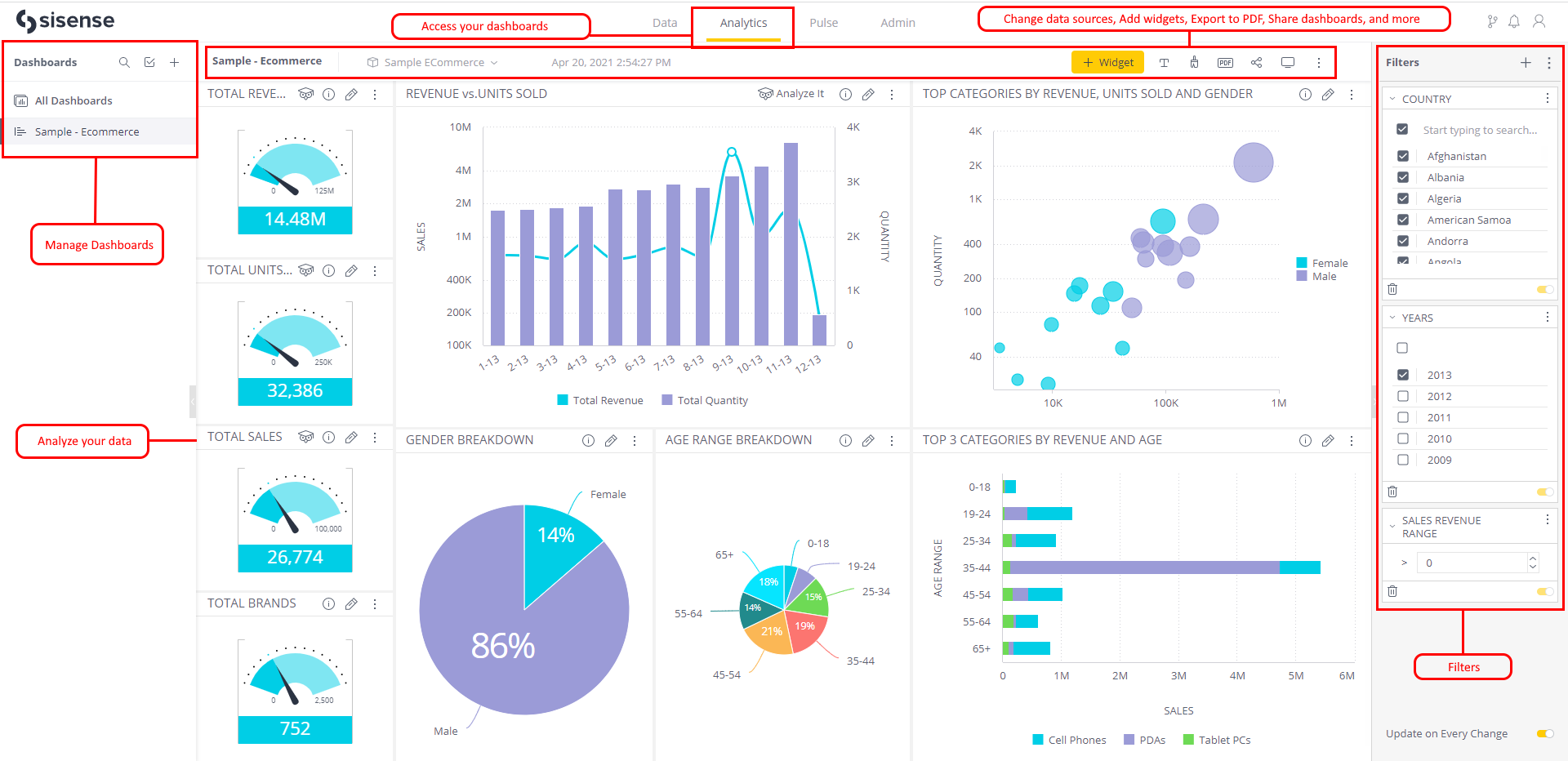This screenshot has height=761, width=1568.
Task: Click the info icon on TOTAL BRANDS widget
Action: click(x=328, y=603)
